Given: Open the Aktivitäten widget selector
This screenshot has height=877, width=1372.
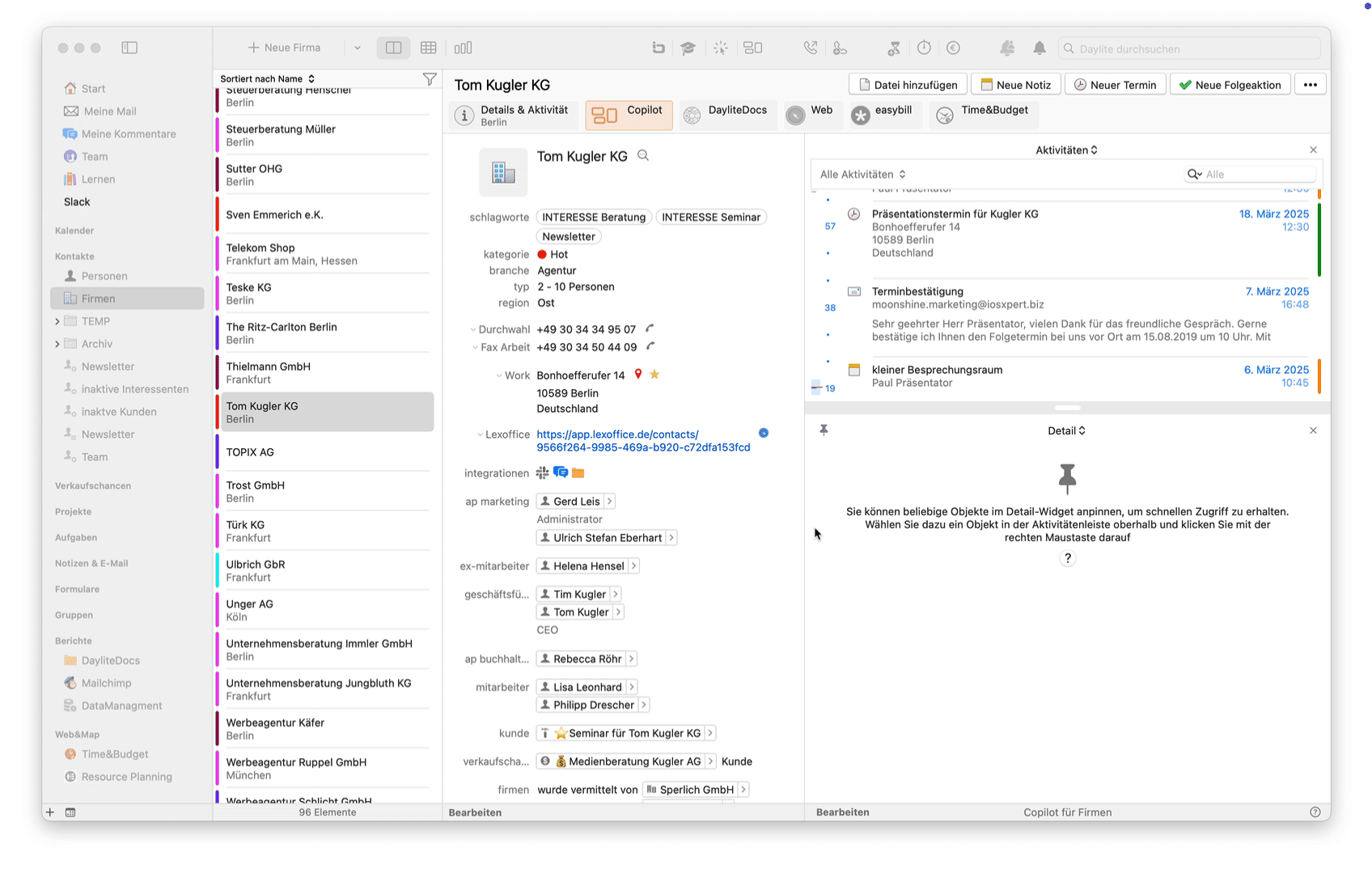Looking at the screenshot, I should (x=1066, y=150).
